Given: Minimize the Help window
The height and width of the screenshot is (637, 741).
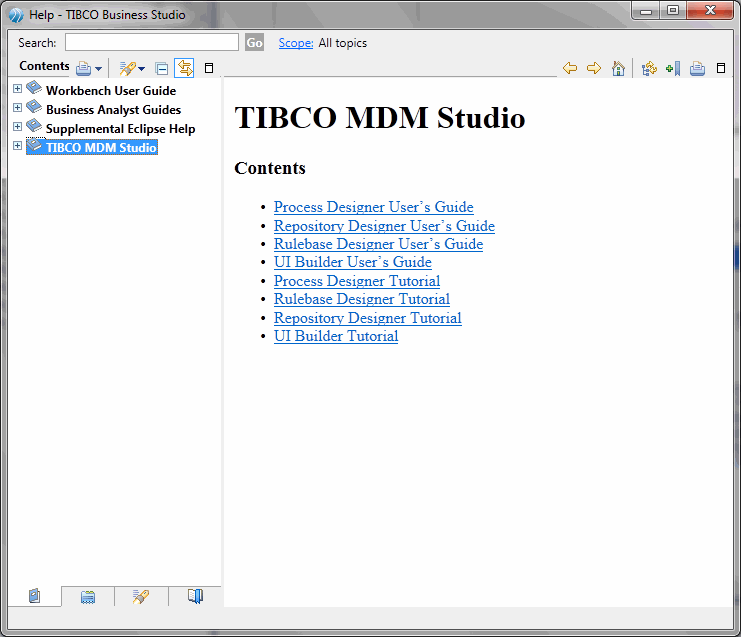Looking at the screenshot, I should (646, 10).
